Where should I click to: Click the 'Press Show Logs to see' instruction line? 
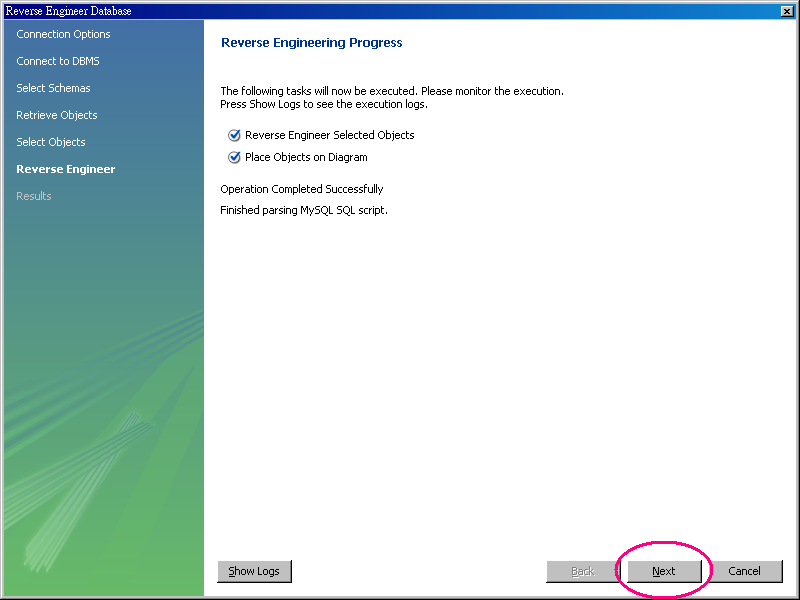(x=324, y=105)
